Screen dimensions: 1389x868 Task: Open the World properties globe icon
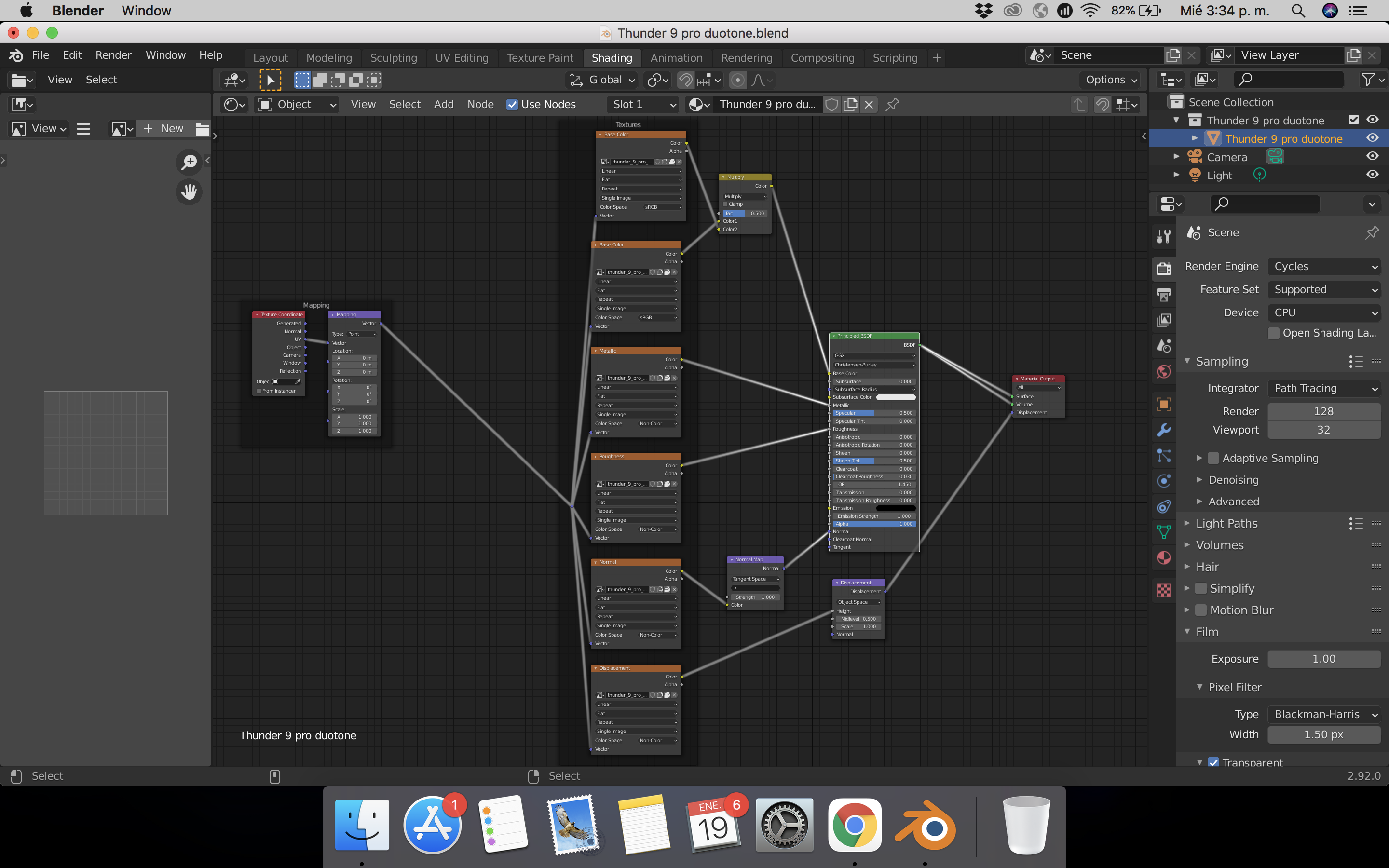[x=1163, y=371]
